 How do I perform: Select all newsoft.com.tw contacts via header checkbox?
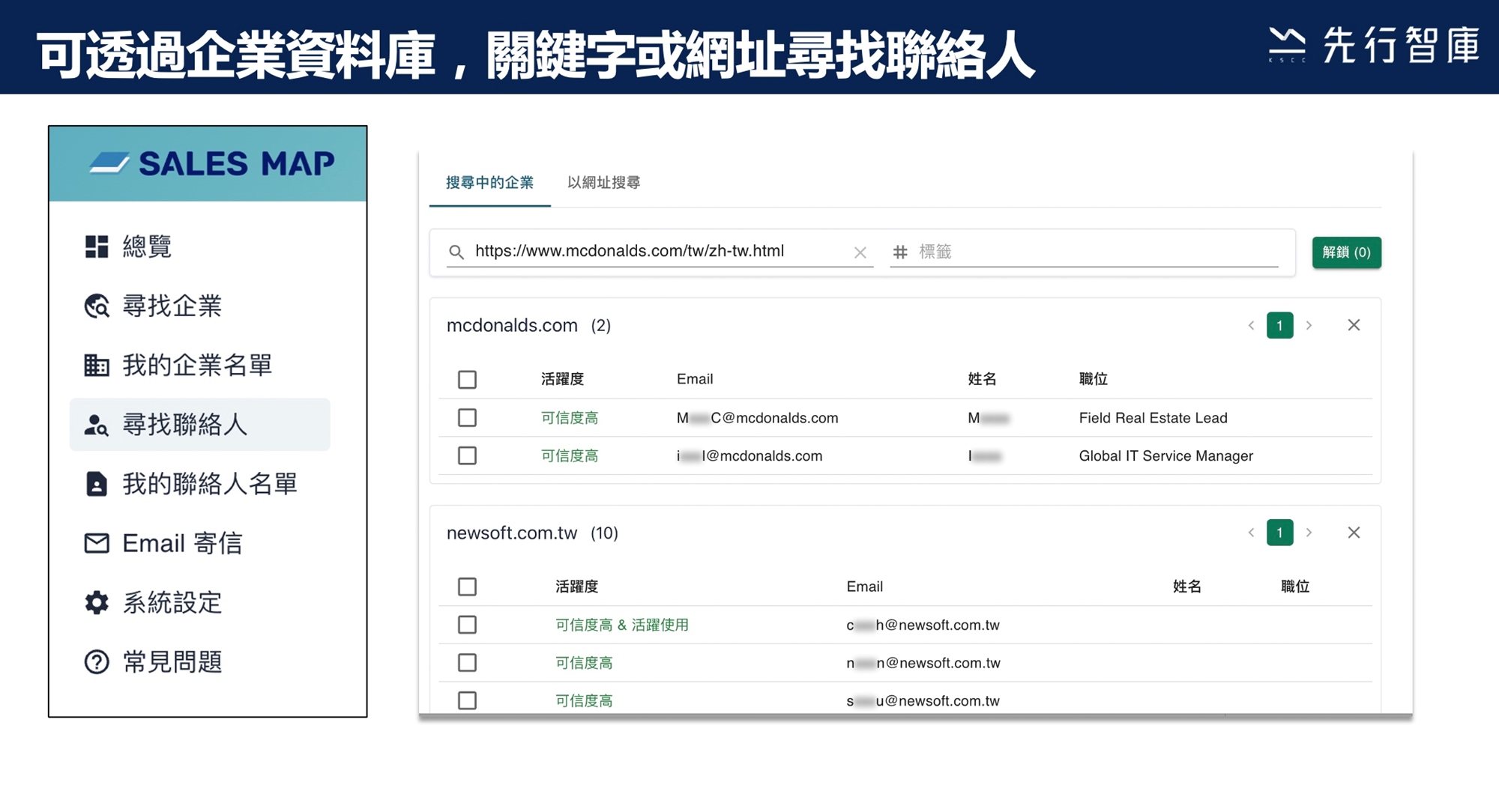(467, 587)
